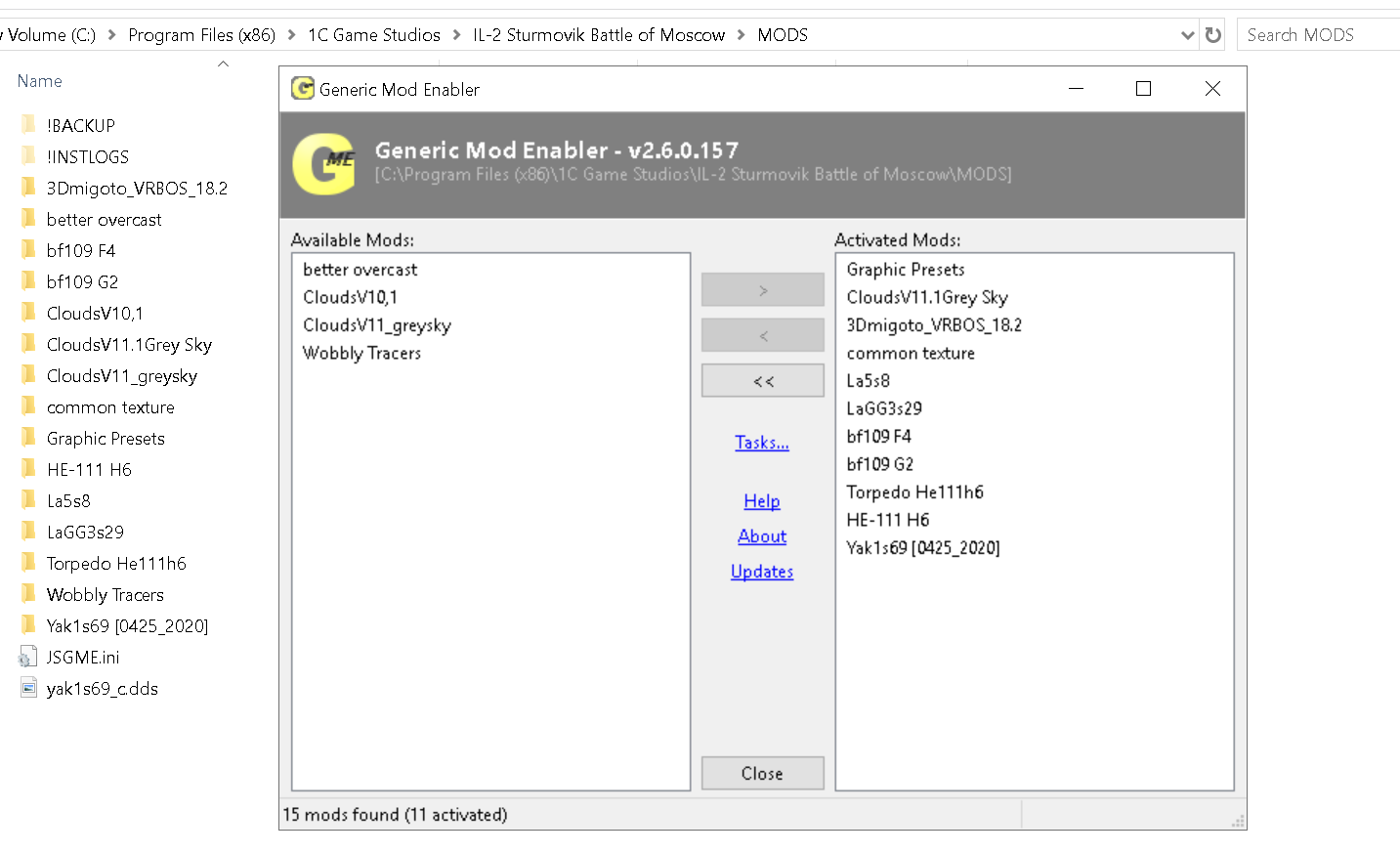Image resolution: width=1400 pixels, height=854 pixels.
Task: Expand the chevron after 1C Game Studios
Action: pyautogui.click(x=456, y=35)
